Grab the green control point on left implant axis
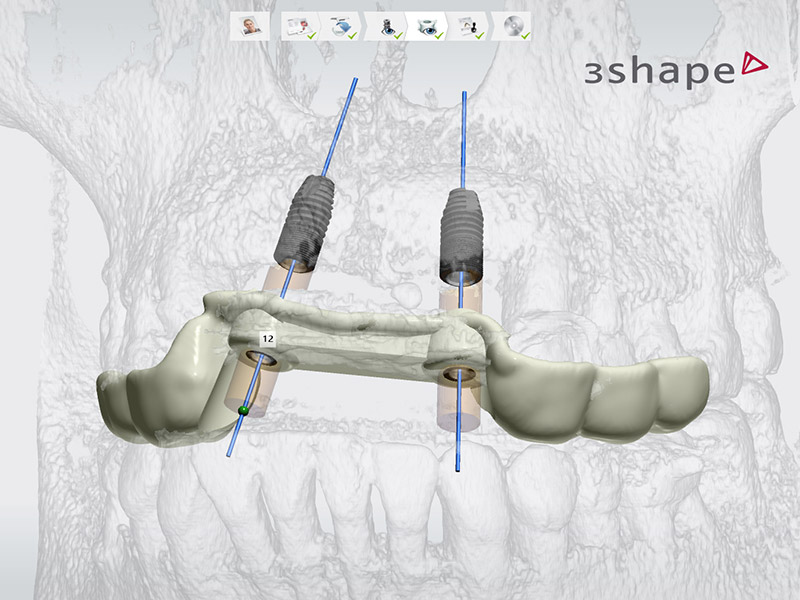800x600 pixels. (242, 409)
